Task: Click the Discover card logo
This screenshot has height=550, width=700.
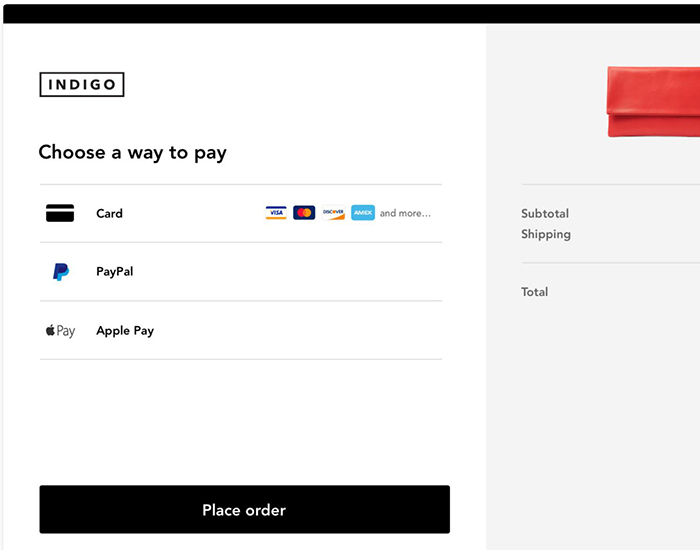Action: (333, 213)
